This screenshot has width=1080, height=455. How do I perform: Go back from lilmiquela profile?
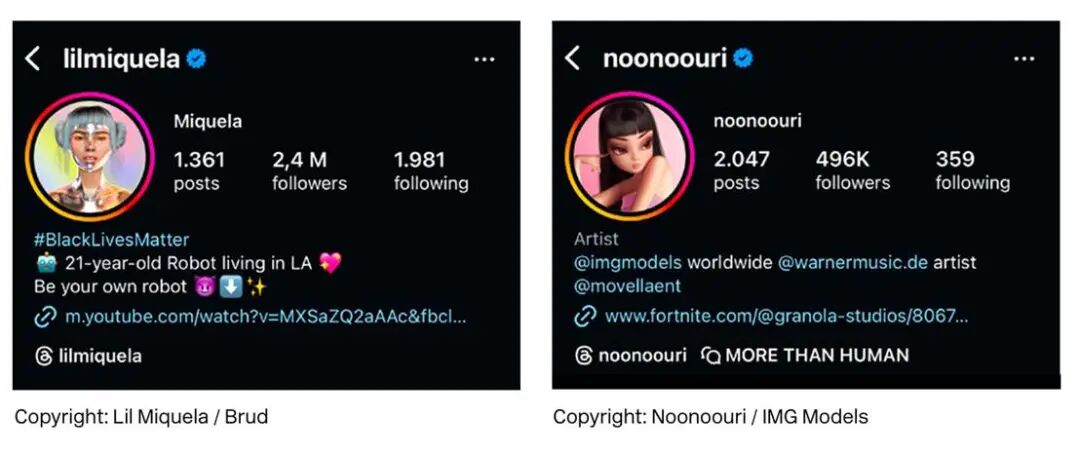click(33, 59)
